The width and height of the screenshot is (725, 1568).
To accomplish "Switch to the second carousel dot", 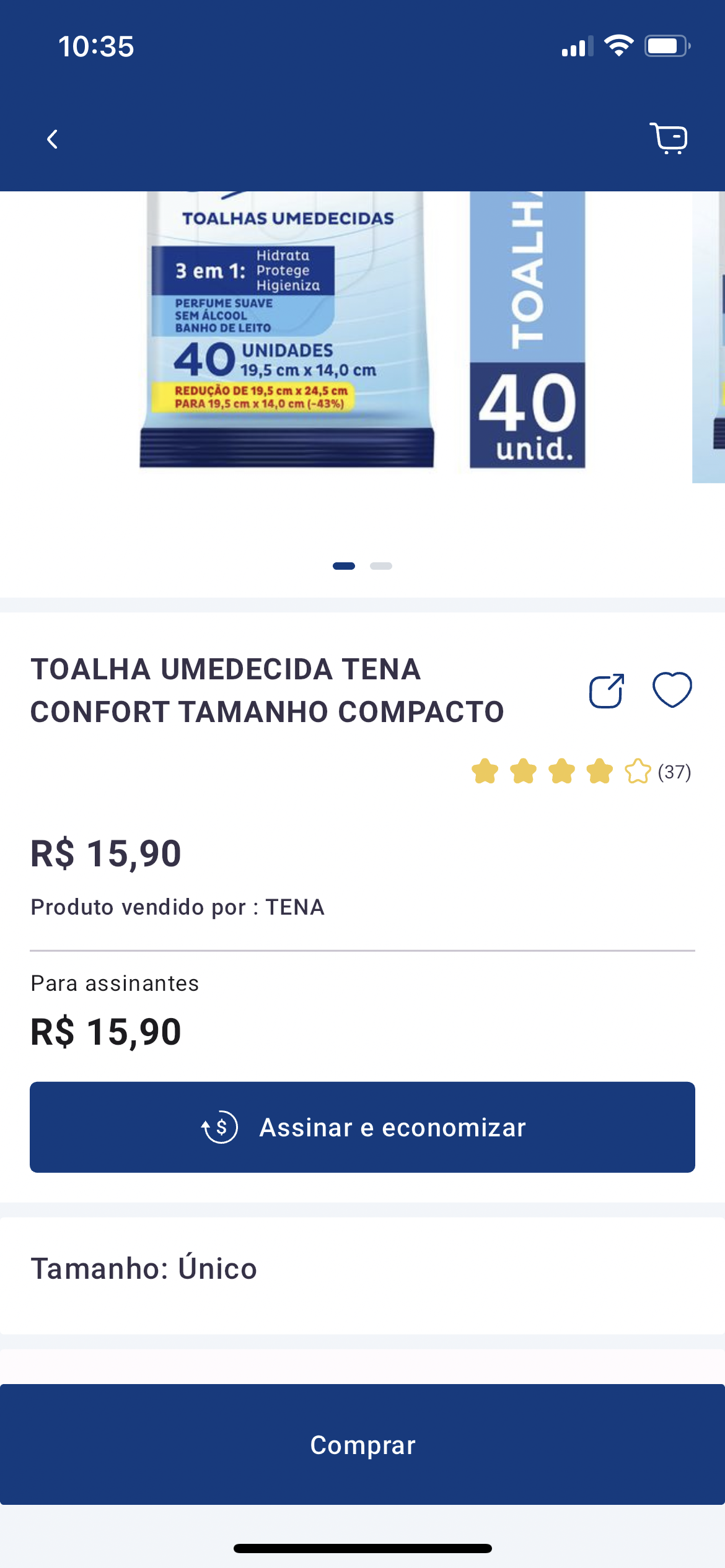I will (381, 565).
